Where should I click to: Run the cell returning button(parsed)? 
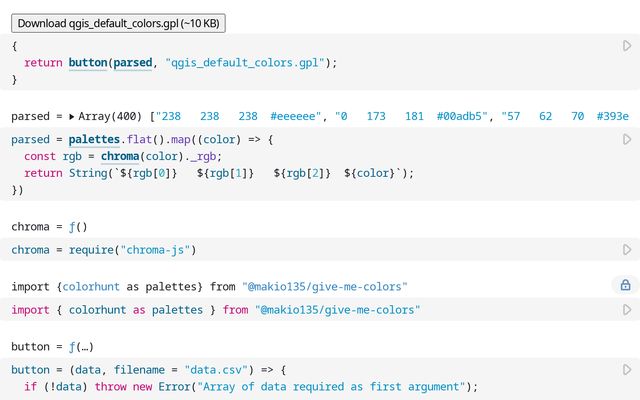(x=627, y=46)
